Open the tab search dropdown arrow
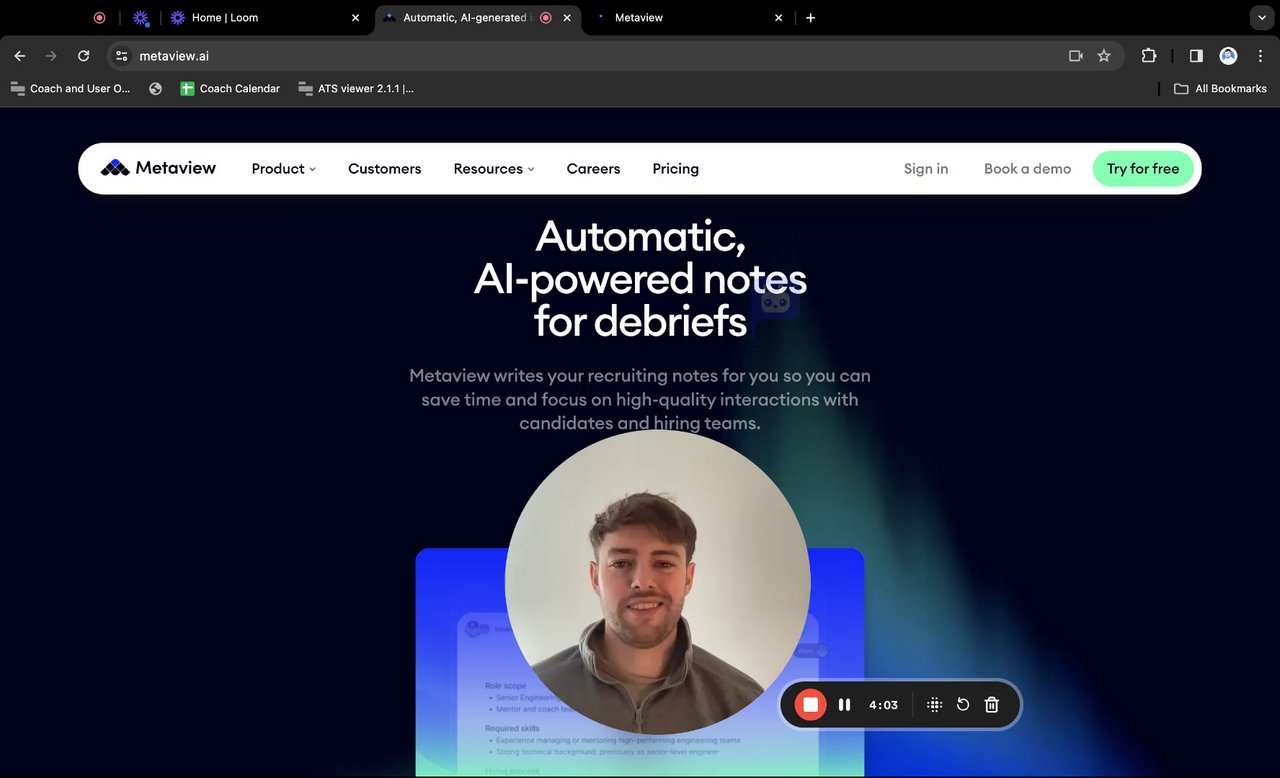 1260,18
